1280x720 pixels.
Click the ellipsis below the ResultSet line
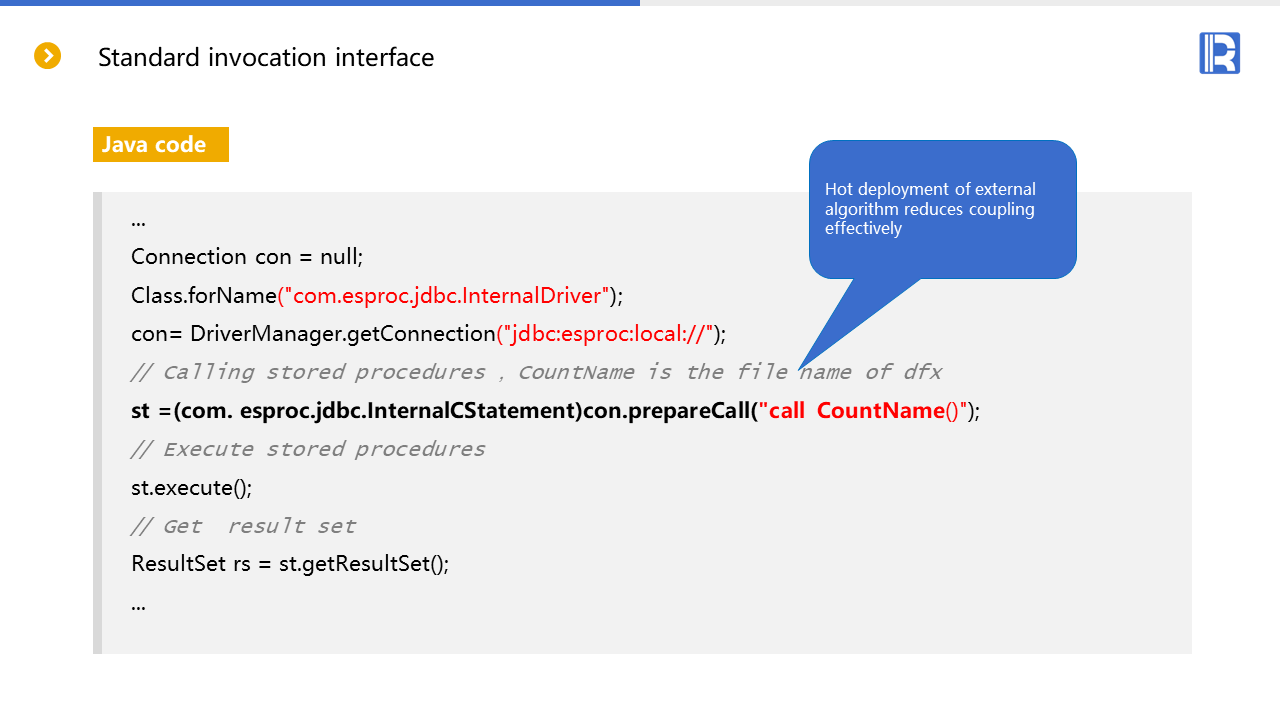[x=138, y=604]
